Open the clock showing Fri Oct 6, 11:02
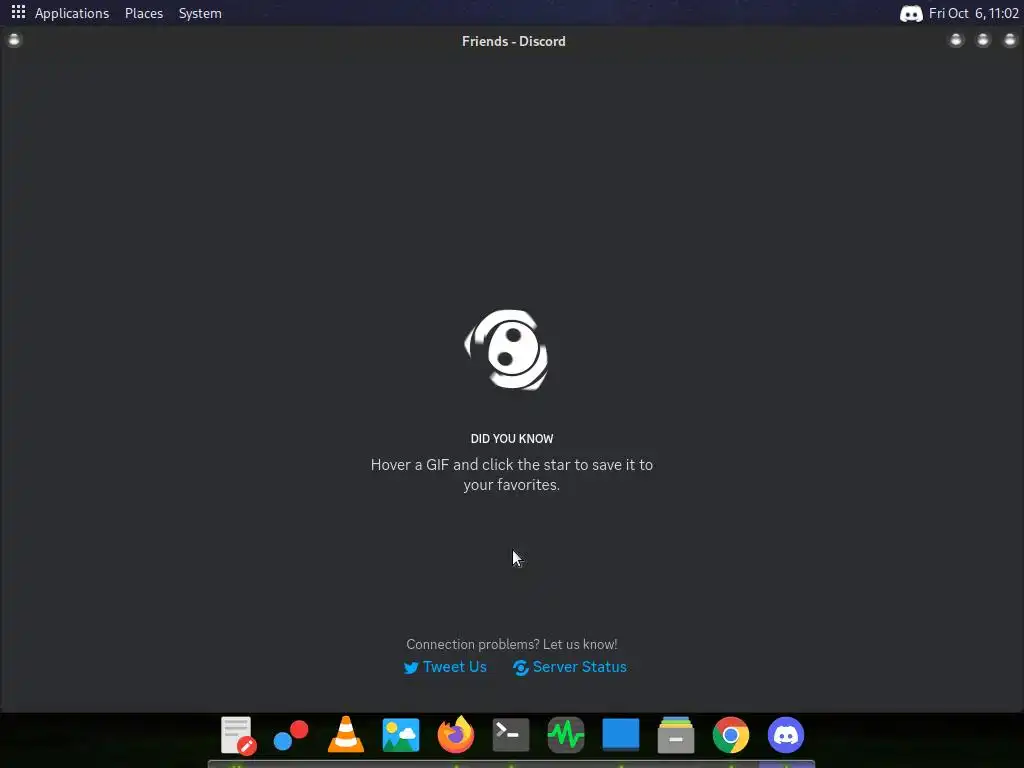 tap(973, 13)
